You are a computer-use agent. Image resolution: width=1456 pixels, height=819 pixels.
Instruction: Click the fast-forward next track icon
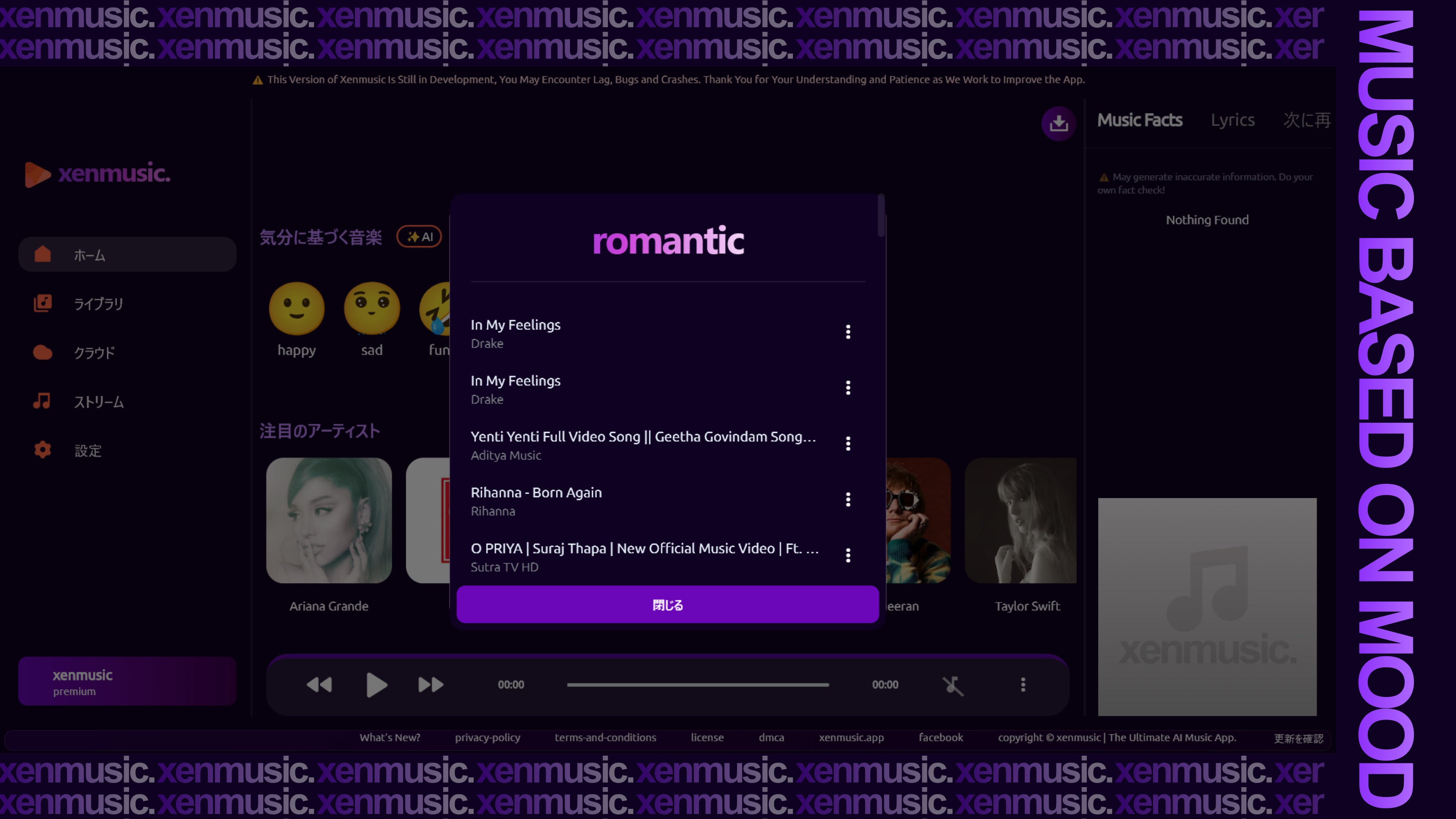tap(430, 684)
